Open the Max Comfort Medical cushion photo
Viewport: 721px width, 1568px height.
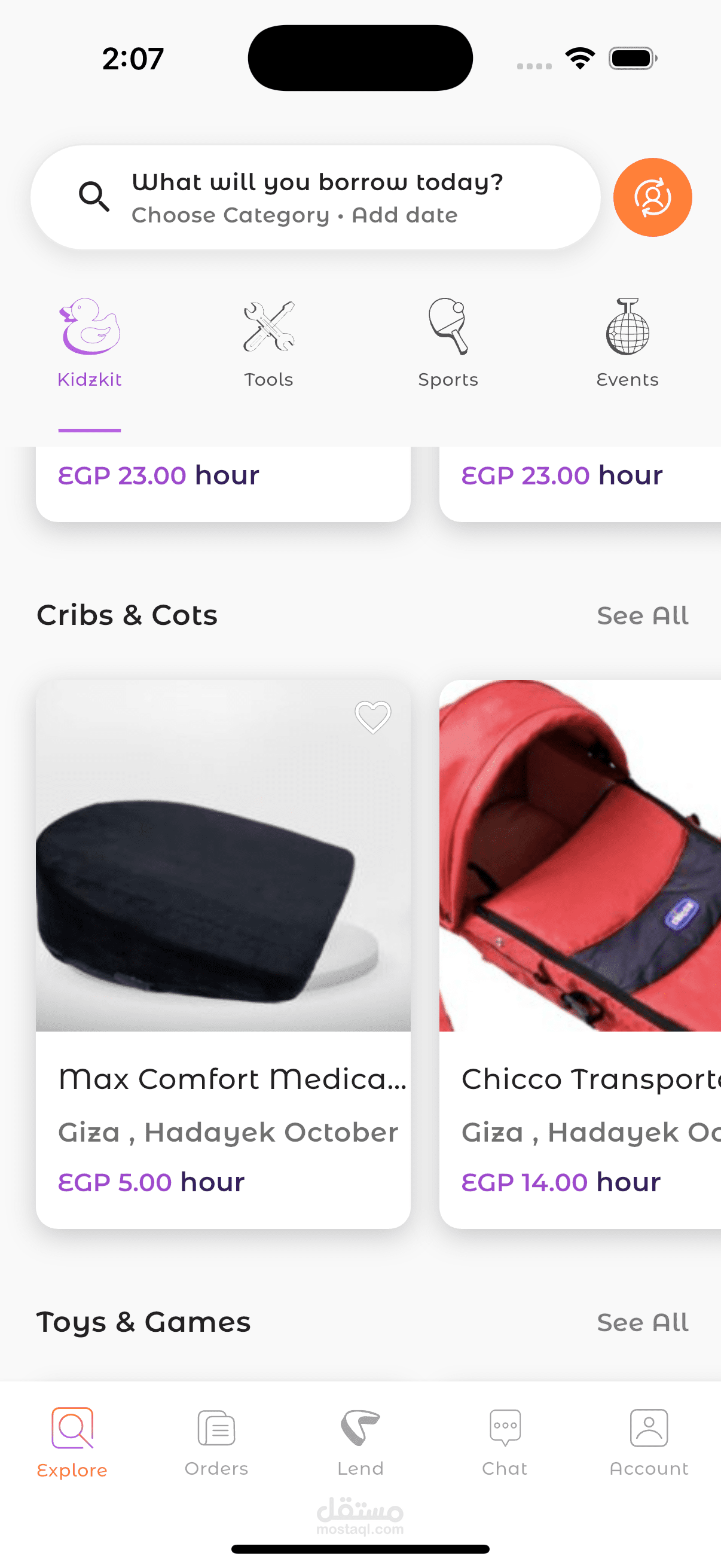[x=224, y=856]
